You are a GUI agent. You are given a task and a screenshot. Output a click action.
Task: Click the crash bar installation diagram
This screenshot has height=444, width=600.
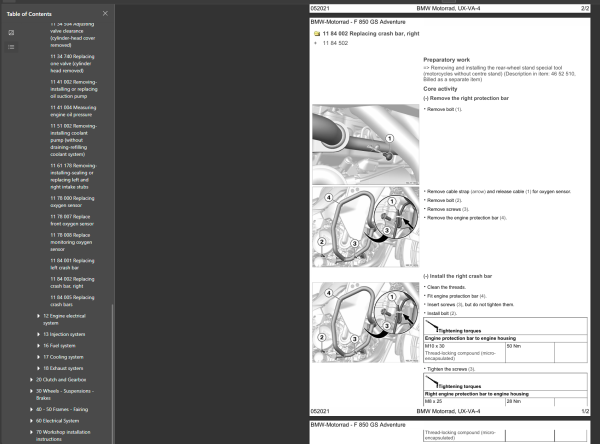pos(365,322)
